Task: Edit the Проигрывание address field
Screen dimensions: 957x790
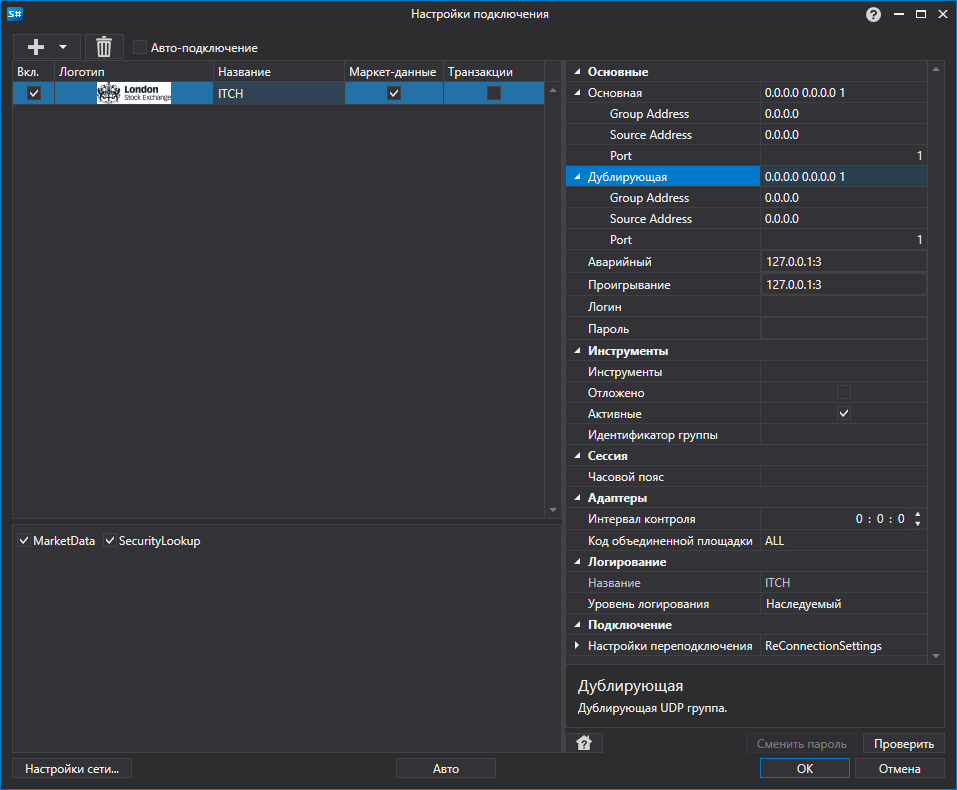Action: pos(843,284)
